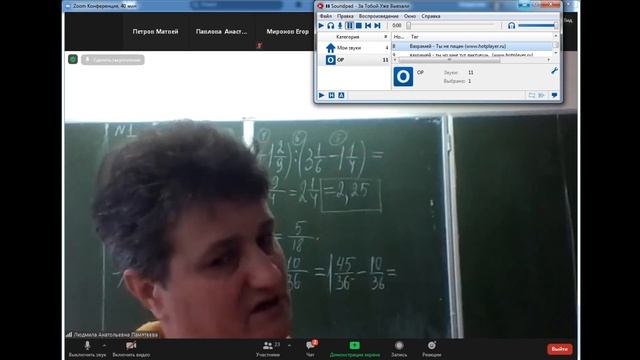Image resolution: width=640 pixels, height=360 pixels.
Task: Click the red Выйти button
Action: pos(560,349)
